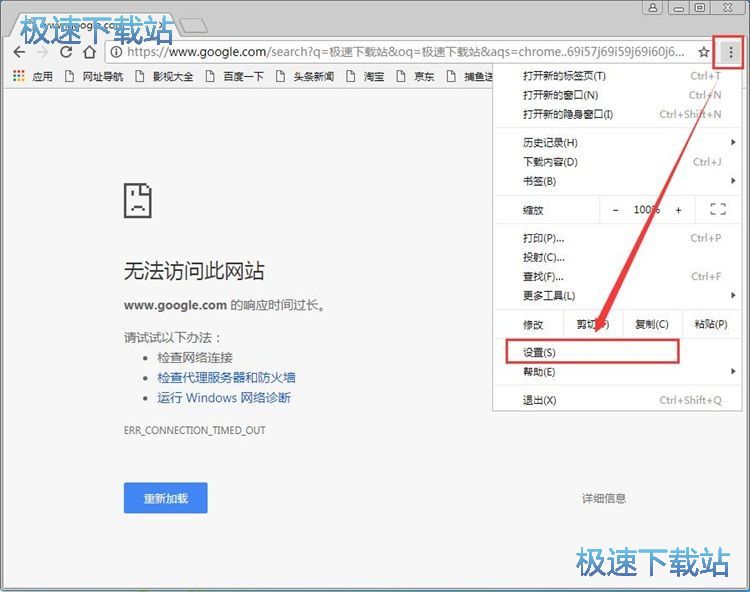Open the 百度一下 bookmark
The width and height of the screenshot is (750, 592).
pos(234,76)
